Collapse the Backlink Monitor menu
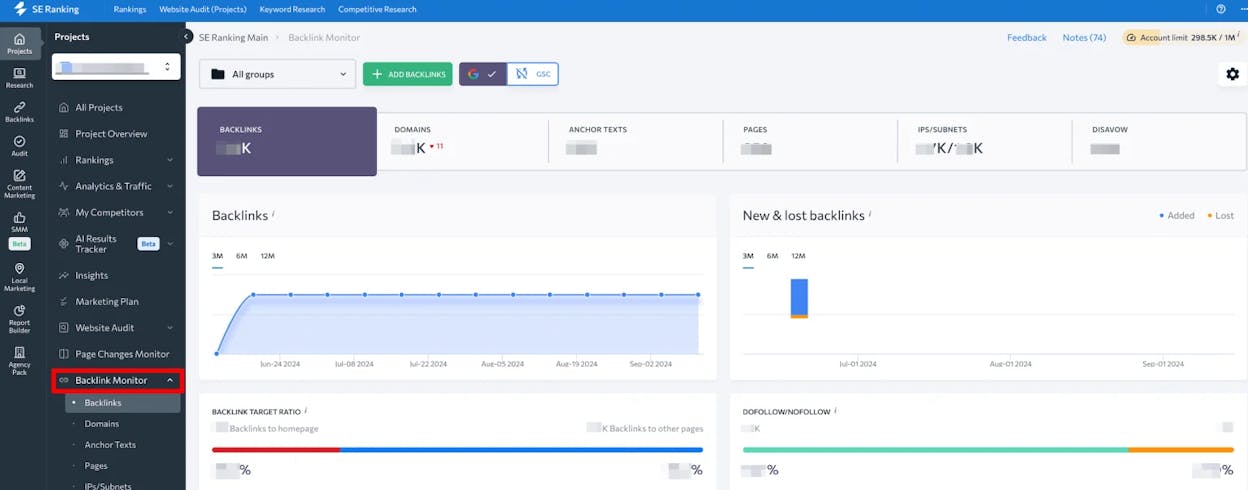This screenshot has height=490, width=1248. 117,380
